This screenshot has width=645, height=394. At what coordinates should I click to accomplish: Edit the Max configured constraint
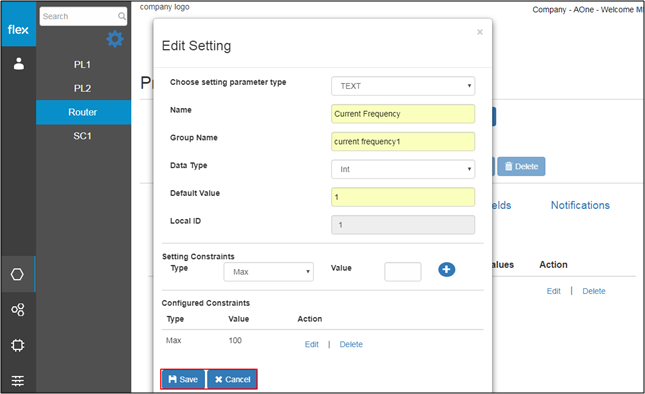tap(311, 344)
